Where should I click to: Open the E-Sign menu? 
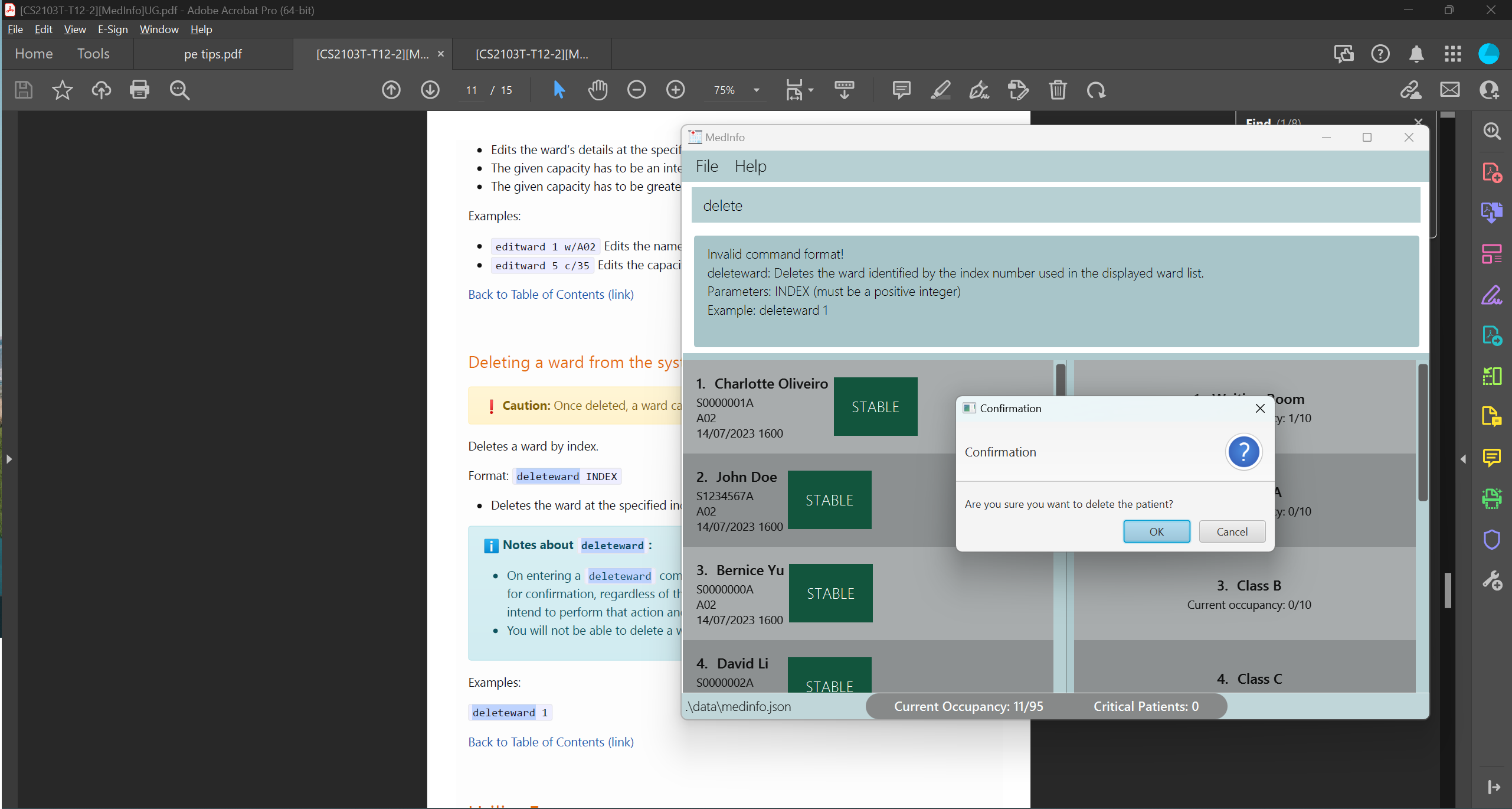tap(112, 29)
